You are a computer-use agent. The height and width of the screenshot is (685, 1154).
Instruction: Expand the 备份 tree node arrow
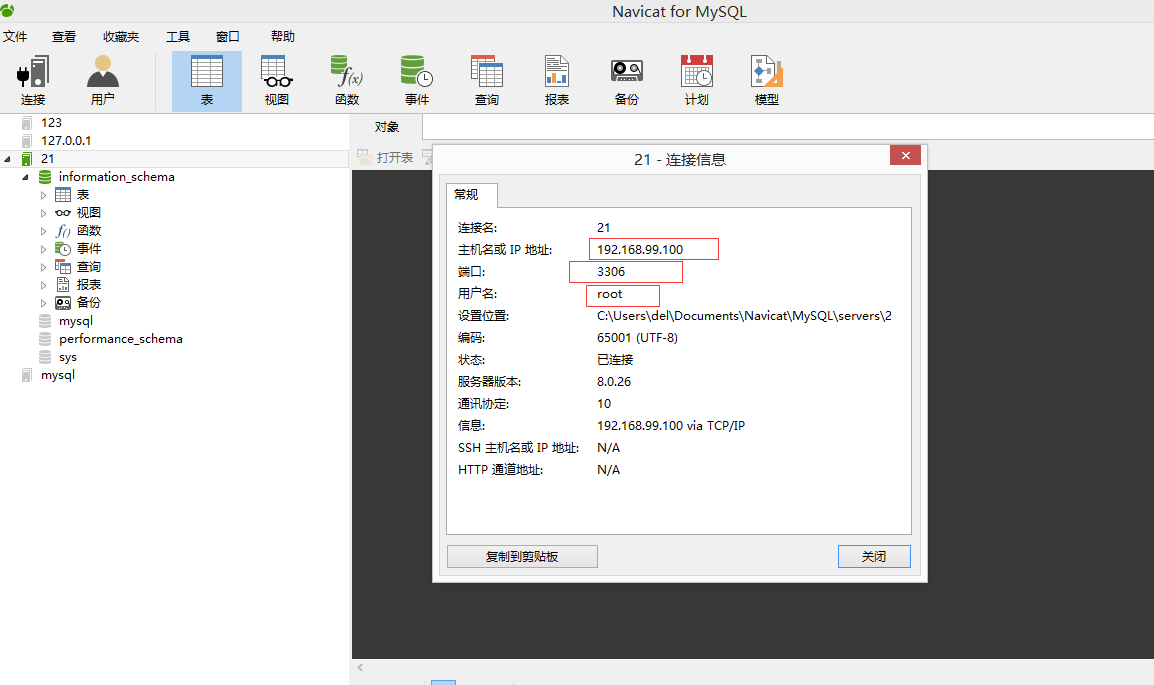click(x=43, y=303)
